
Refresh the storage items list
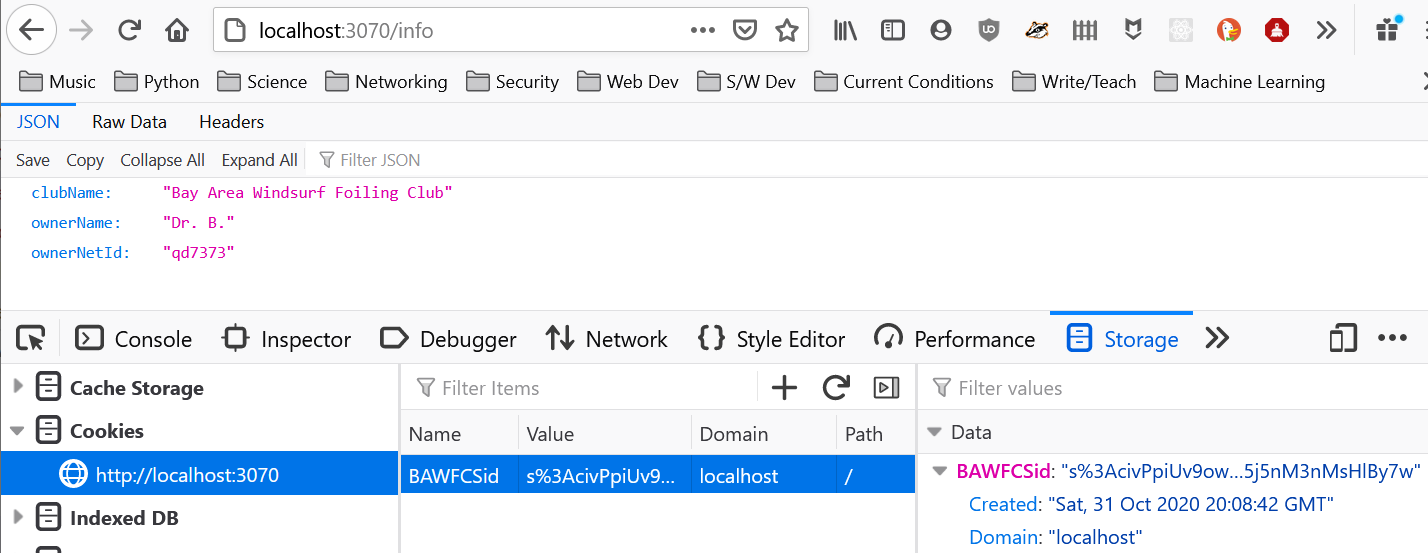point(835,388)
